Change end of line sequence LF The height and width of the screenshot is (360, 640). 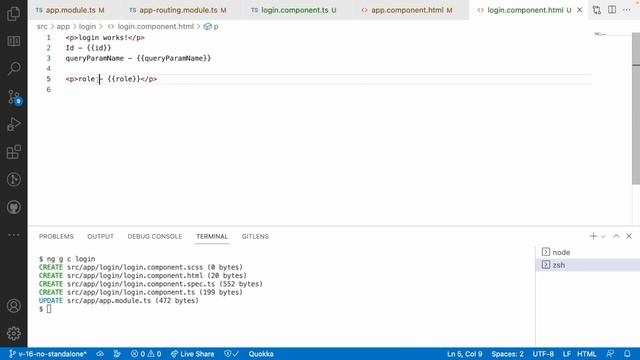(x=567, y=354)
